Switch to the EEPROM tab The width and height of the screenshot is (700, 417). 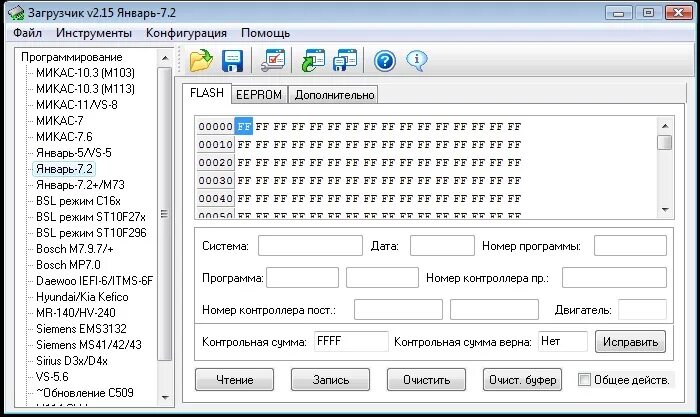259,95
